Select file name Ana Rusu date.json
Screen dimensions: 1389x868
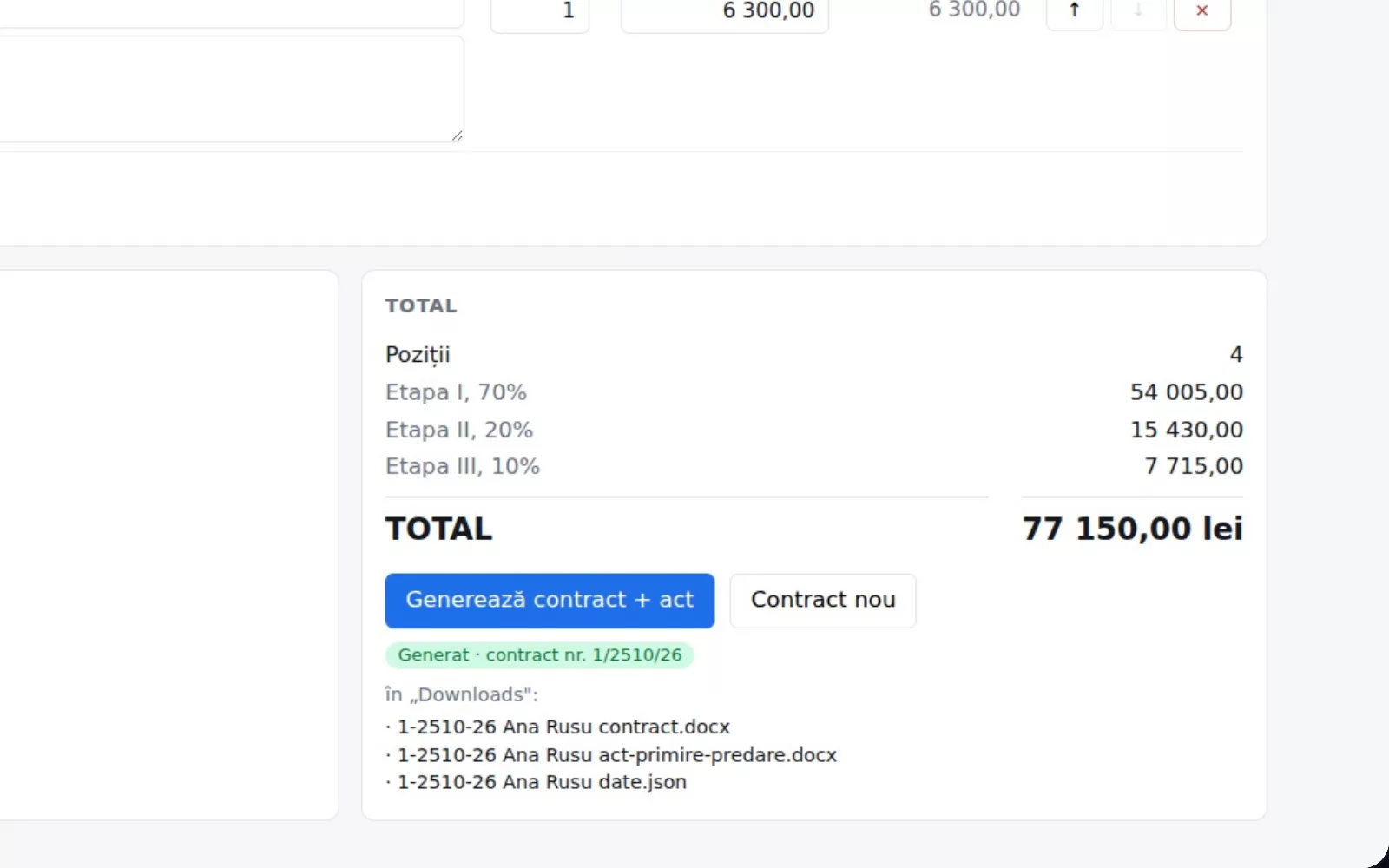point(542,782)
